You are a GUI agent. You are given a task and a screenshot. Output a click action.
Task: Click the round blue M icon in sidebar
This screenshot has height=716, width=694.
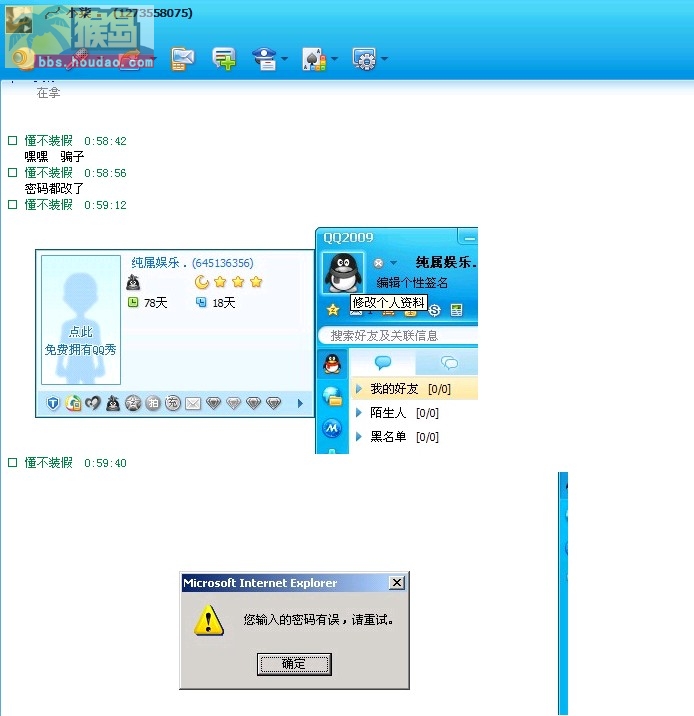pos(332,428)
